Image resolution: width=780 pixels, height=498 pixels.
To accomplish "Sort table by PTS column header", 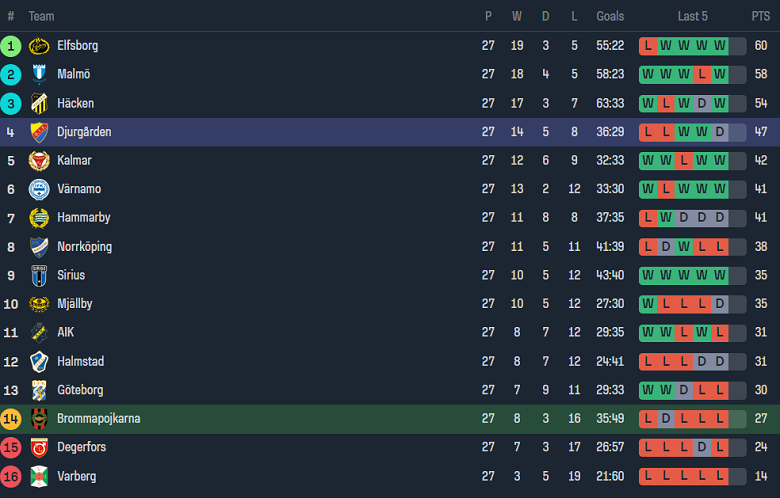I will [x=761, y=16].
